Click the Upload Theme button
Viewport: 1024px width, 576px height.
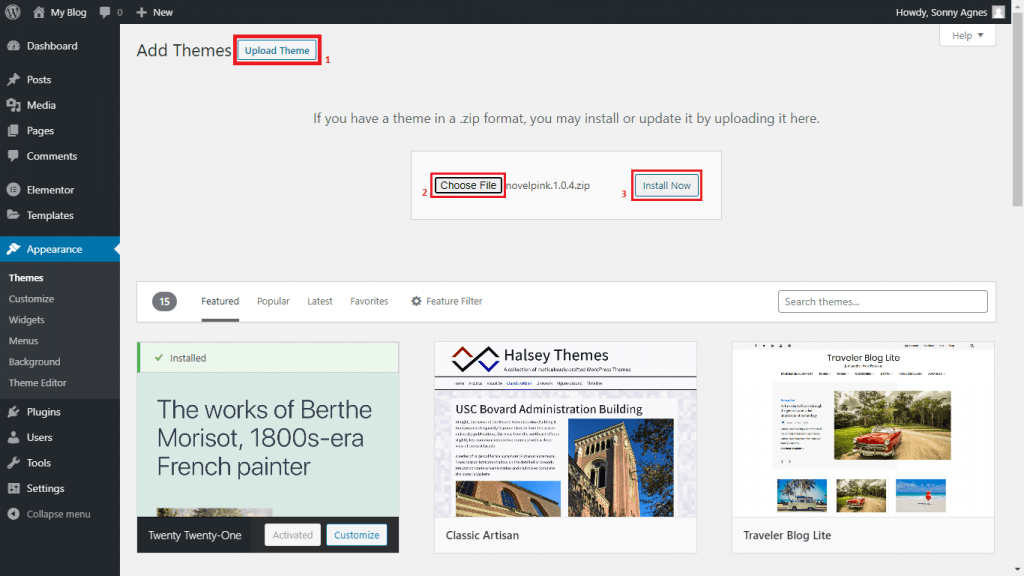coord(277,51)
